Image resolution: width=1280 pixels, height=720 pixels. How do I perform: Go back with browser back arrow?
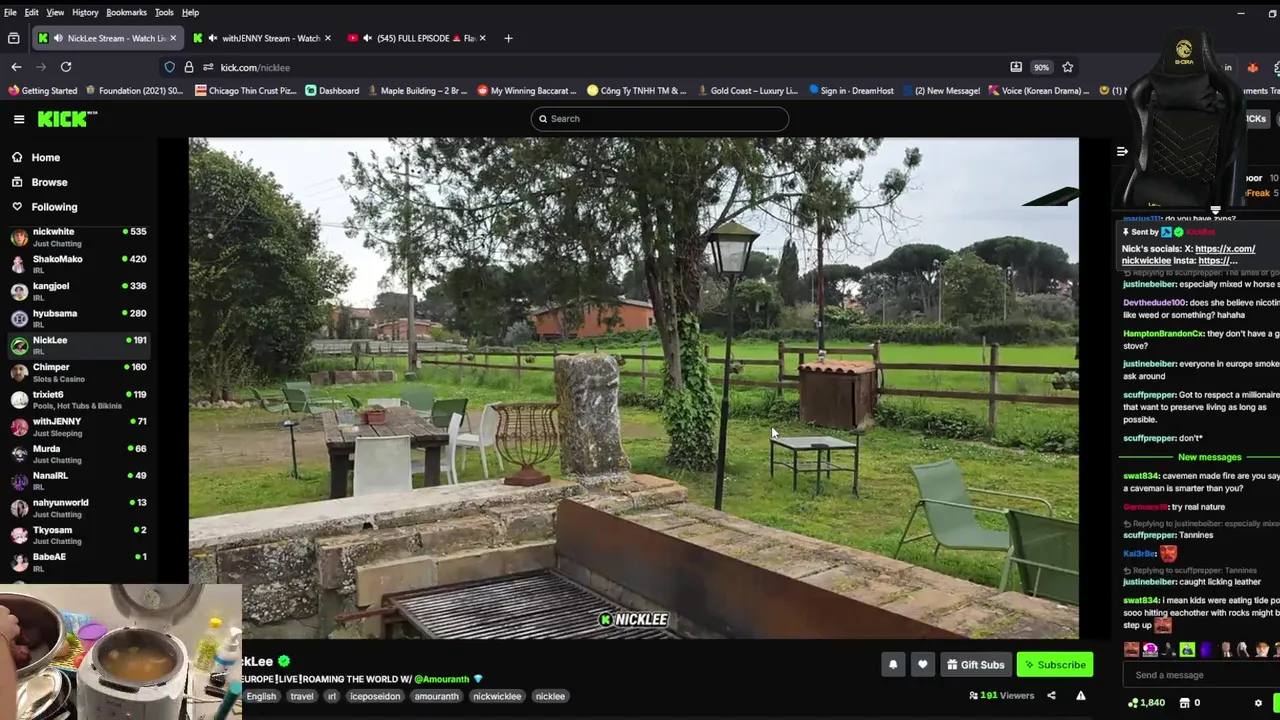16,67
